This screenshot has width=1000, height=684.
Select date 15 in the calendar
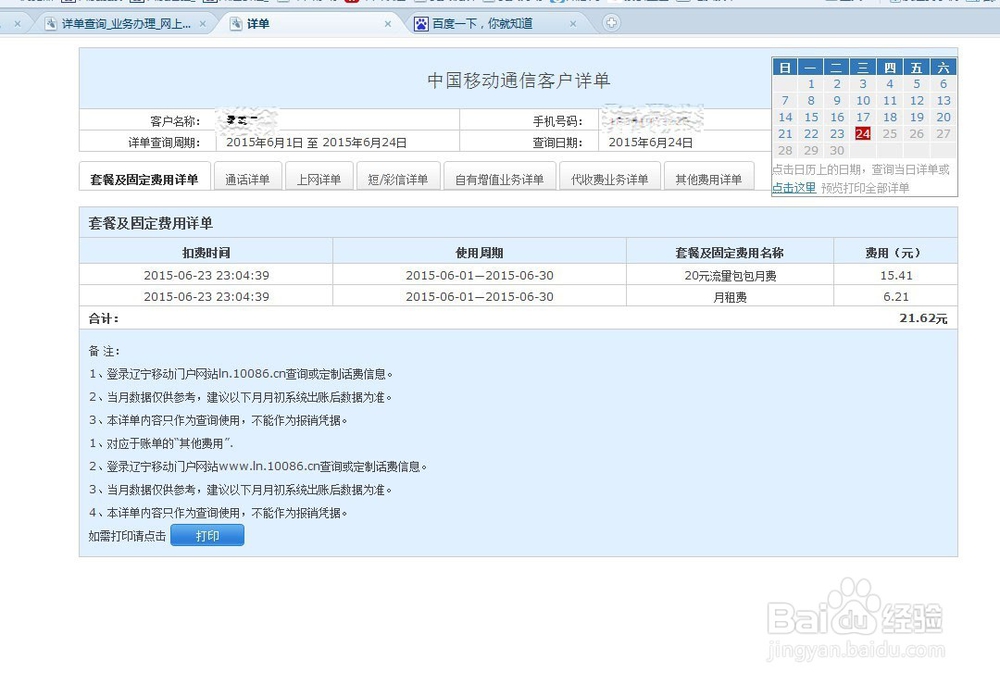coord(811,117)
